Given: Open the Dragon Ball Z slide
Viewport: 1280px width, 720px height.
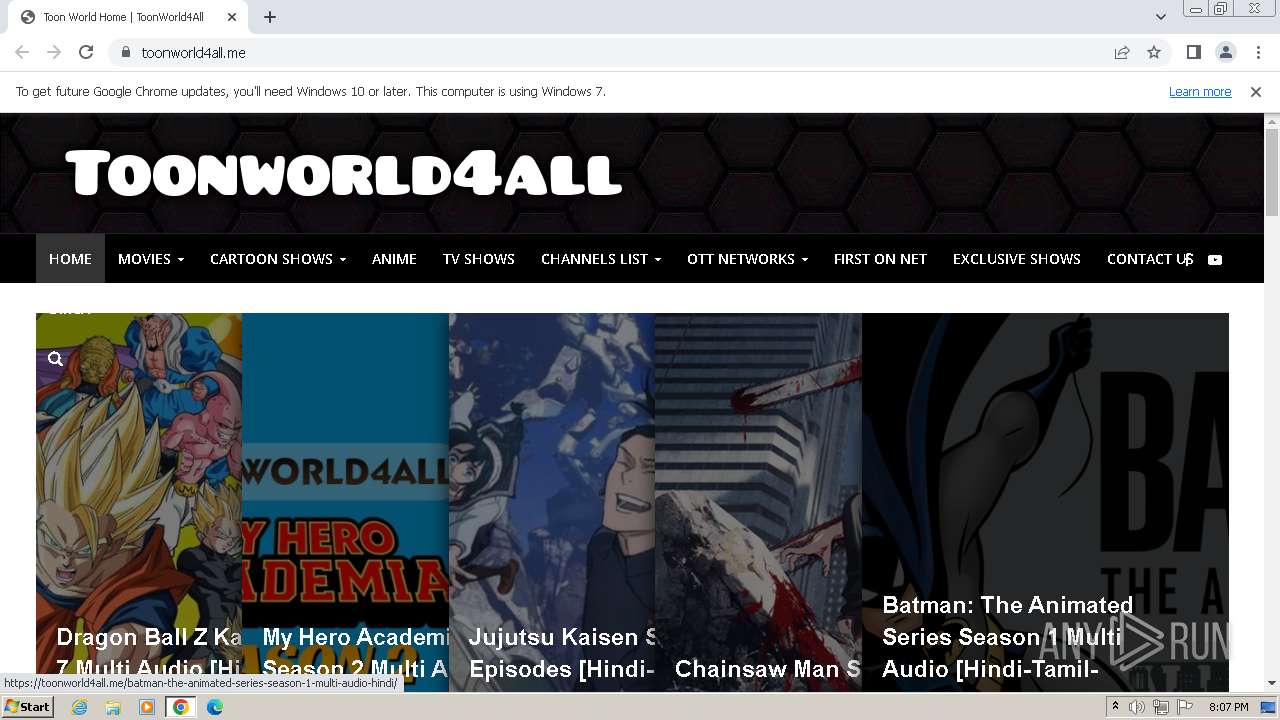Looking at the screenshot, I should point(139,502).
